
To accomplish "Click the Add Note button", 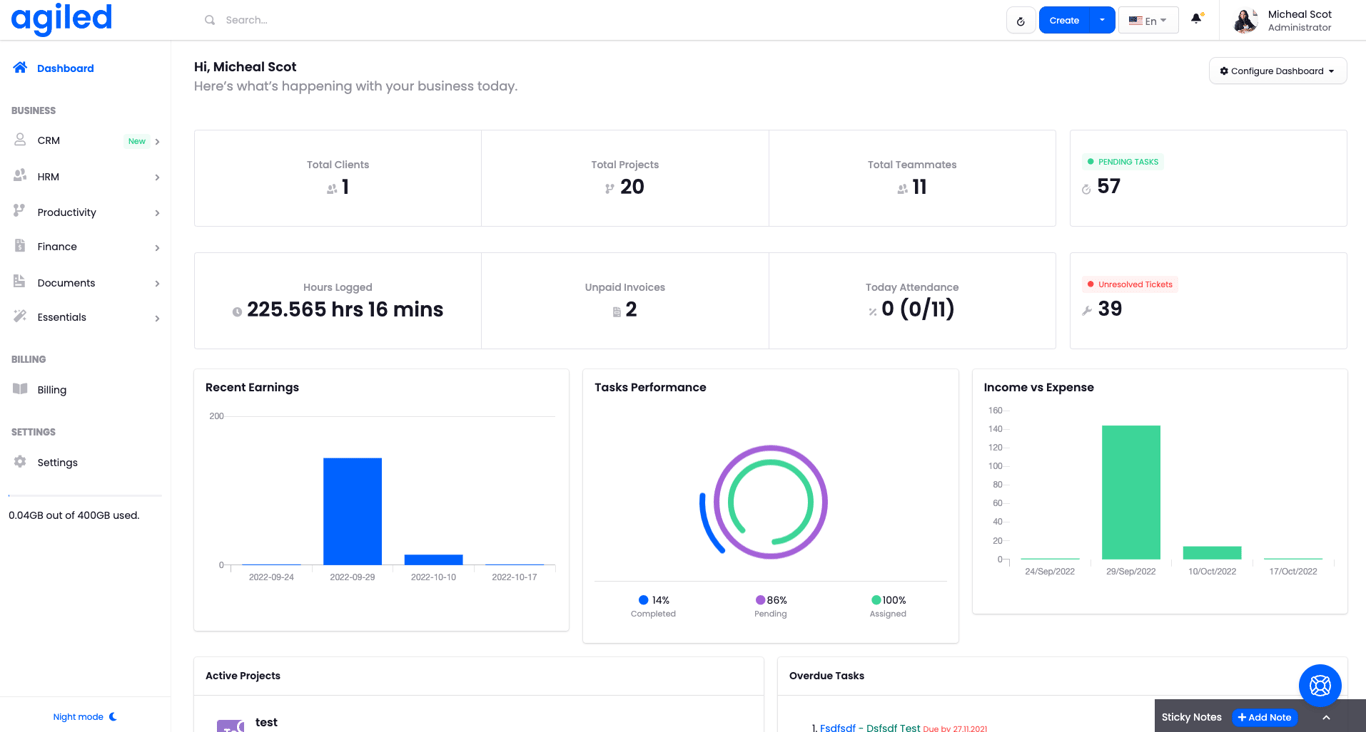I will click(x=1264, y=717).
